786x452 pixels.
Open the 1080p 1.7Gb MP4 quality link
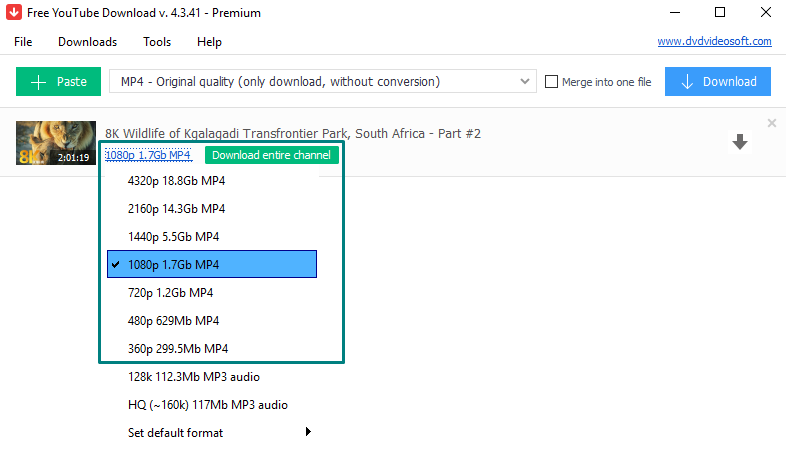[148, 155]
